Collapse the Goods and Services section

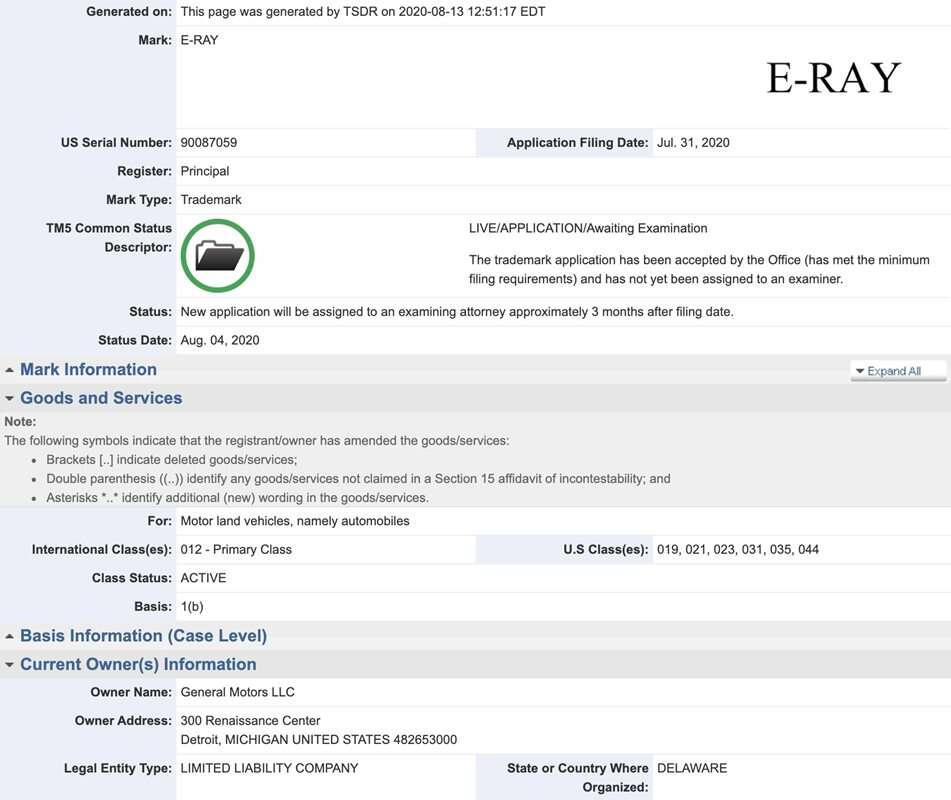point(100,398)
